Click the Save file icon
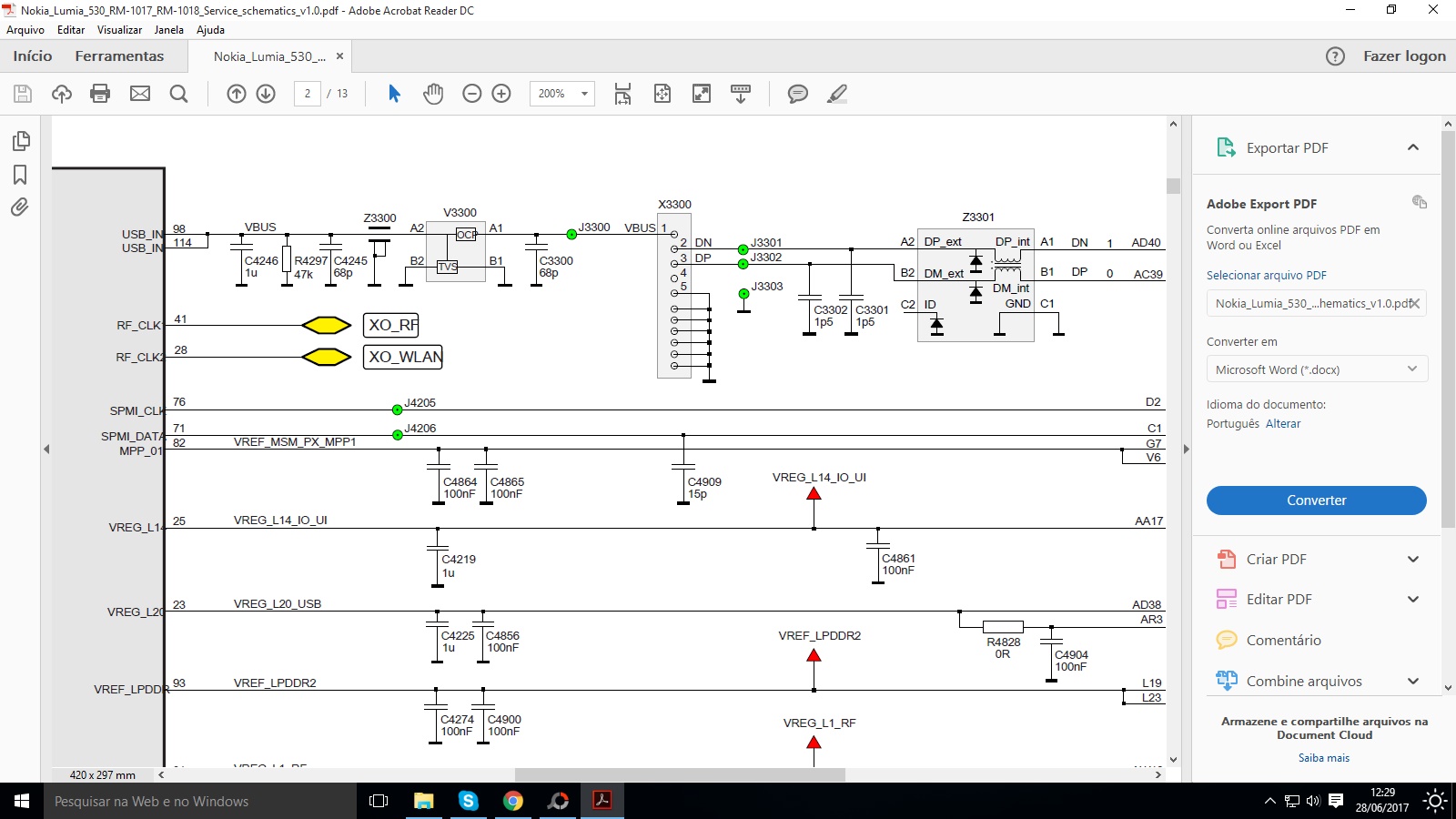1456x819 pixels. tap(23, 94)
